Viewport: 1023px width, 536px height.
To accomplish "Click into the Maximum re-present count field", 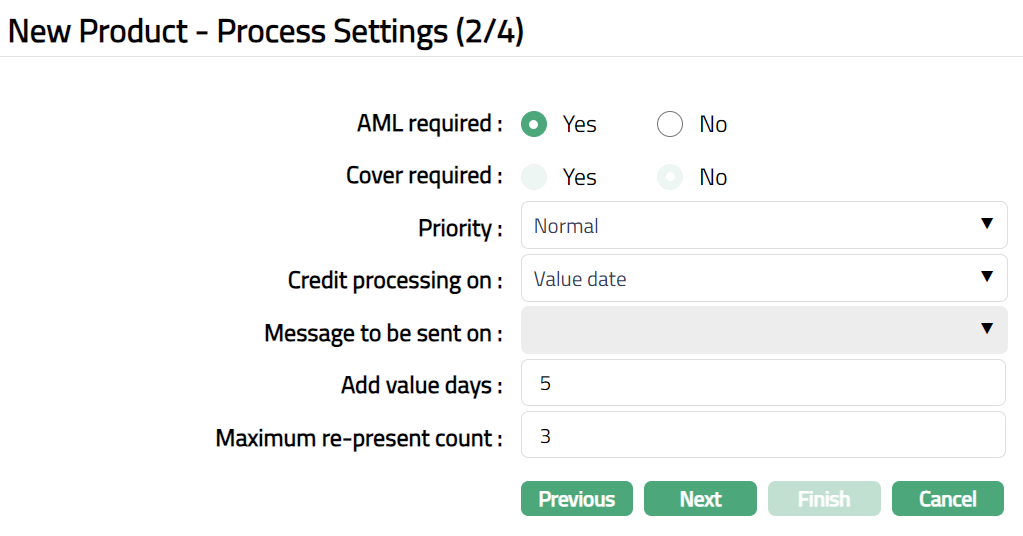I will pos(763,436).
